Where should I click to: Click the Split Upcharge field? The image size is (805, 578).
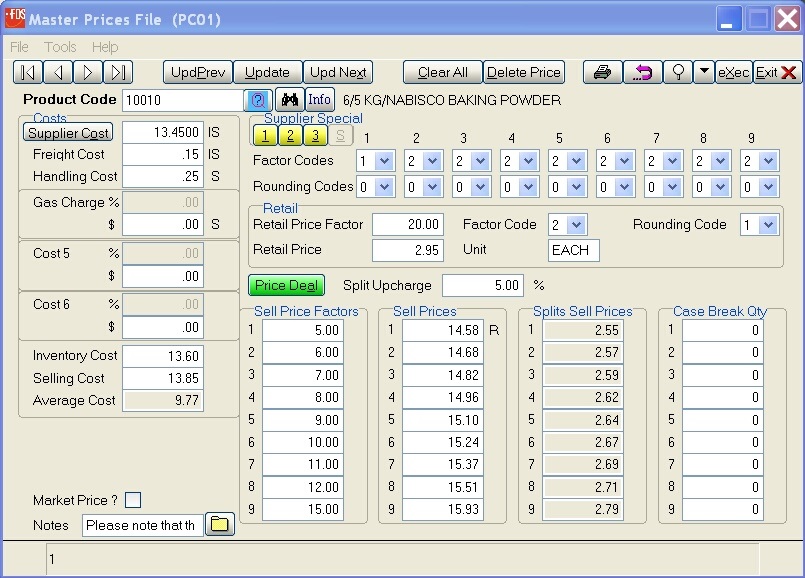pos(483,285)
